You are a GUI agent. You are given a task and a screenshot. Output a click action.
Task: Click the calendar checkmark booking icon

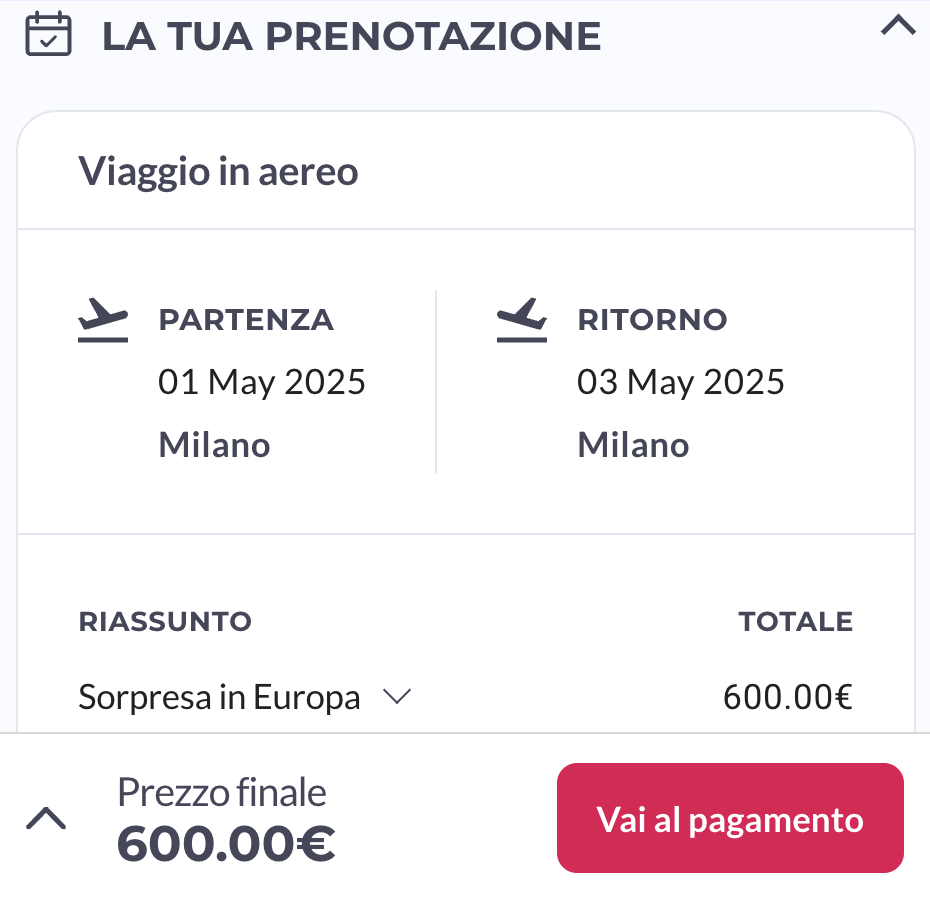[x=49, y=34]
